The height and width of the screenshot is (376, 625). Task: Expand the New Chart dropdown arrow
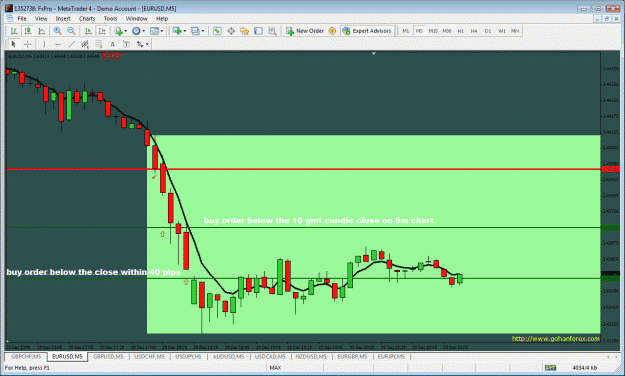184,31
